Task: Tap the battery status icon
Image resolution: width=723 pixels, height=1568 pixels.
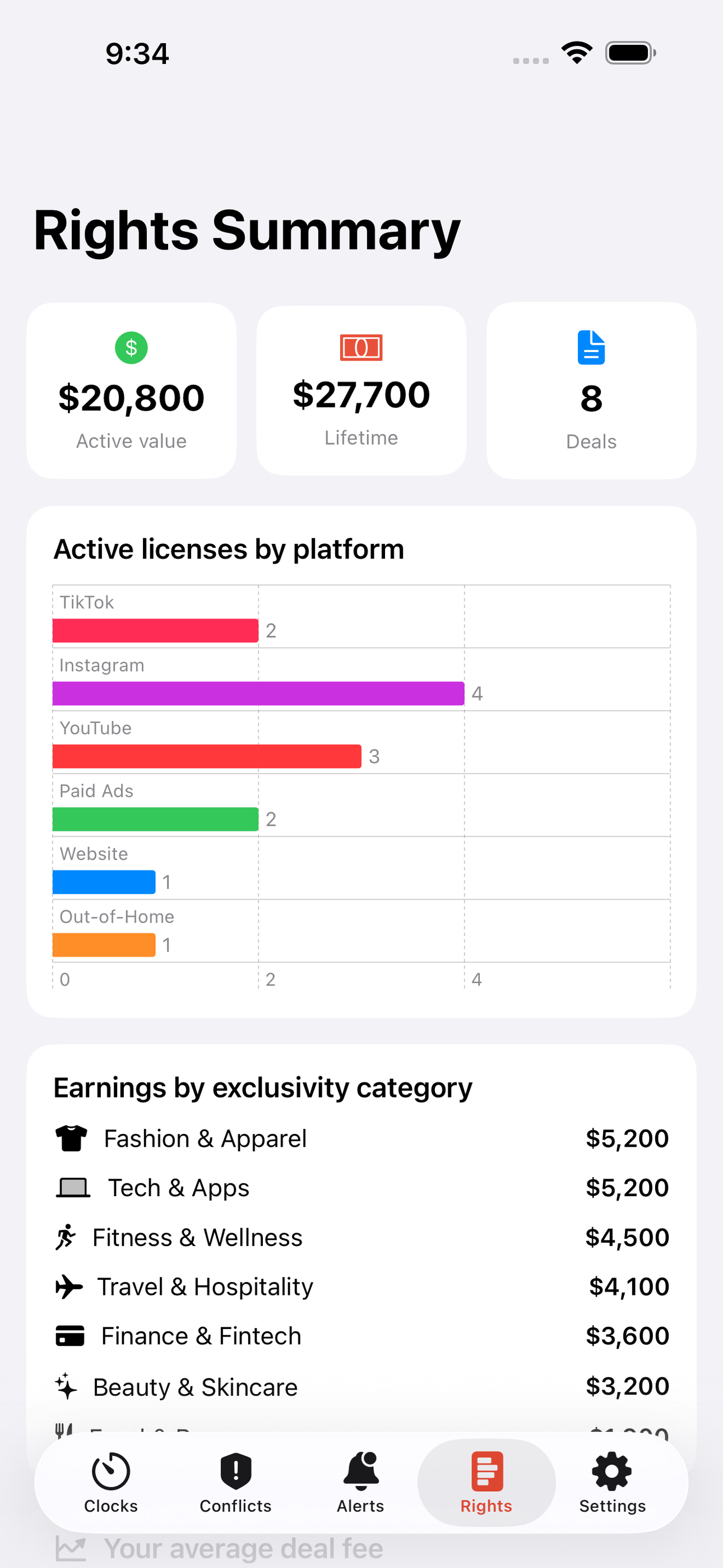Action: (x=631, y=53)
